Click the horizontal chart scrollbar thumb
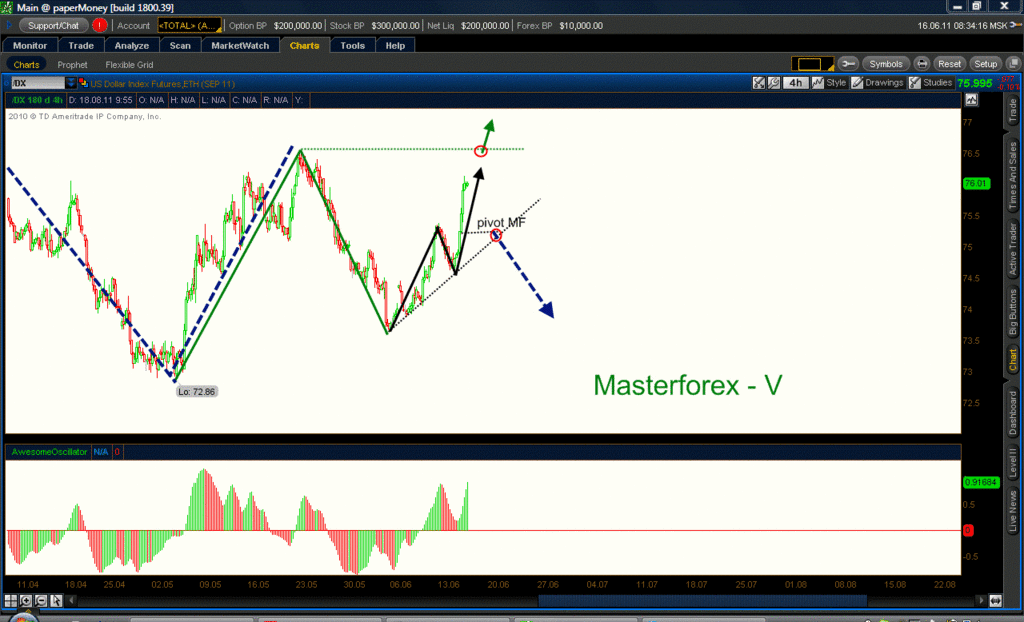This screenshot has height=622, width=1024. coord(702,600)
